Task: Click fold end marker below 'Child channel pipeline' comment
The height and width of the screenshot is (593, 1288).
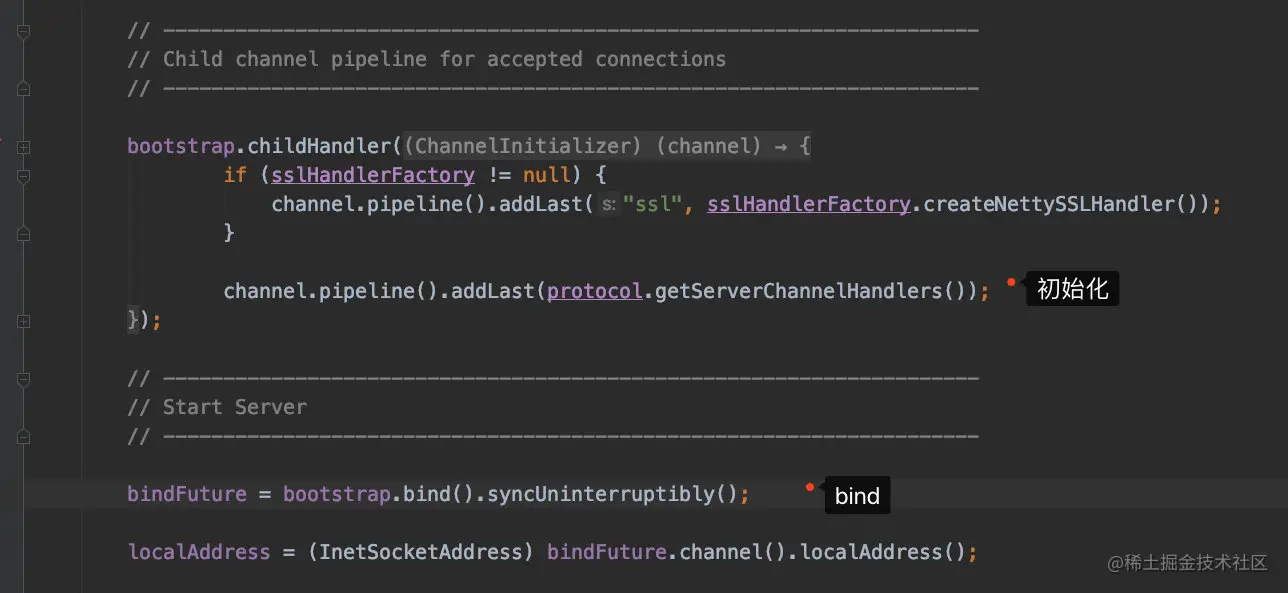Action: point(23,89)
